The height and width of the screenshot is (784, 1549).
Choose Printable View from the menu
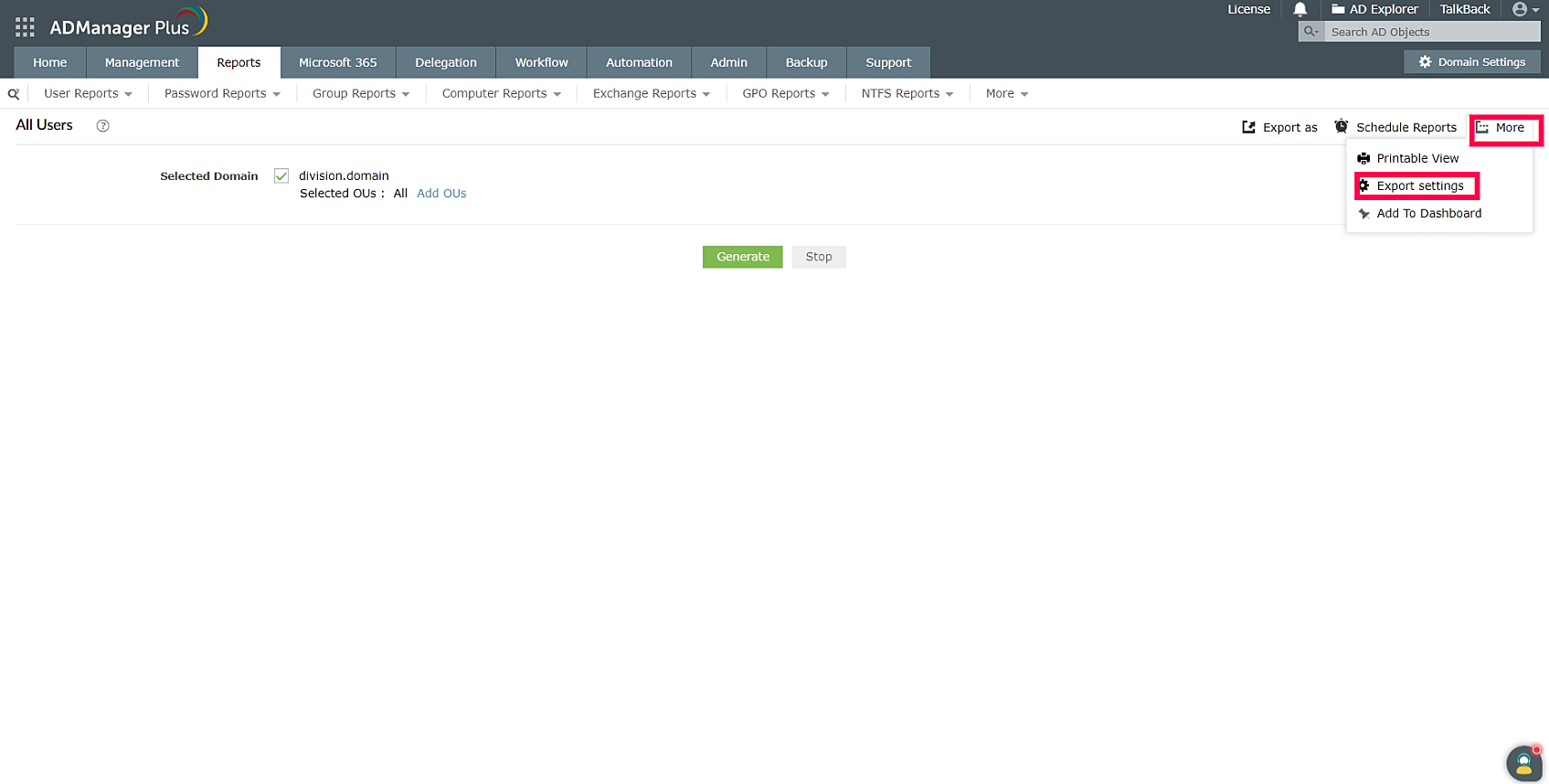1416,159
